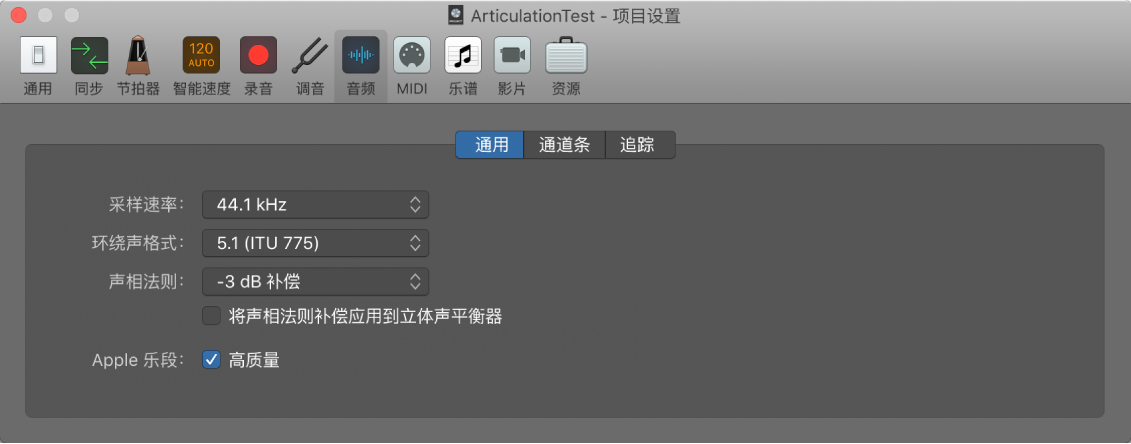
Task: Open the 环绕声格式 5.1 (ITU 775) dropdown
Action: (x=316, y=244)
